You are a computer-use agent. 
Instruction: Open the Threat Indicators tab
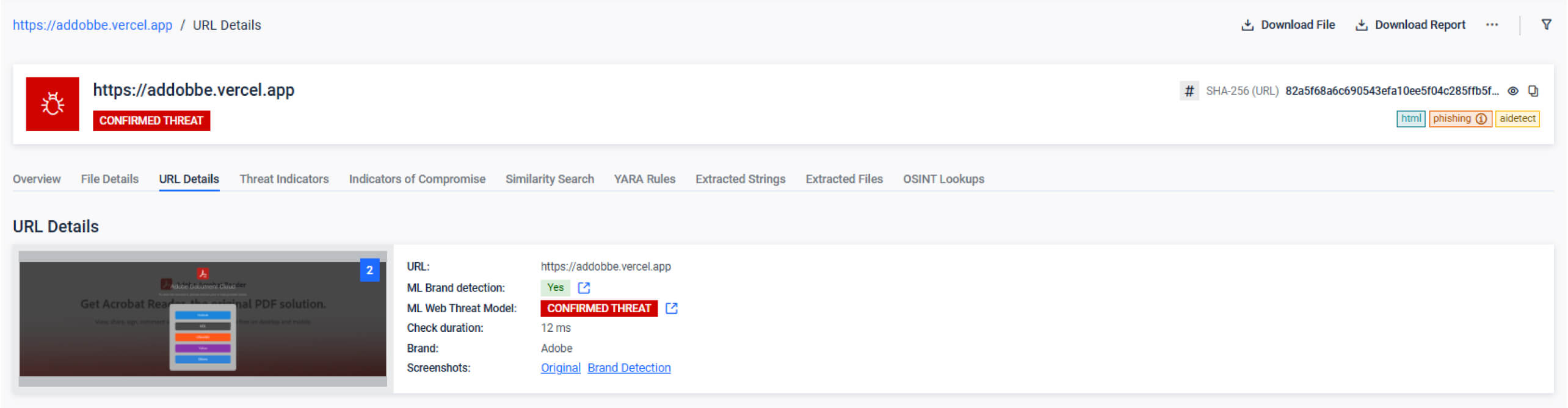(x=284, y=179)
